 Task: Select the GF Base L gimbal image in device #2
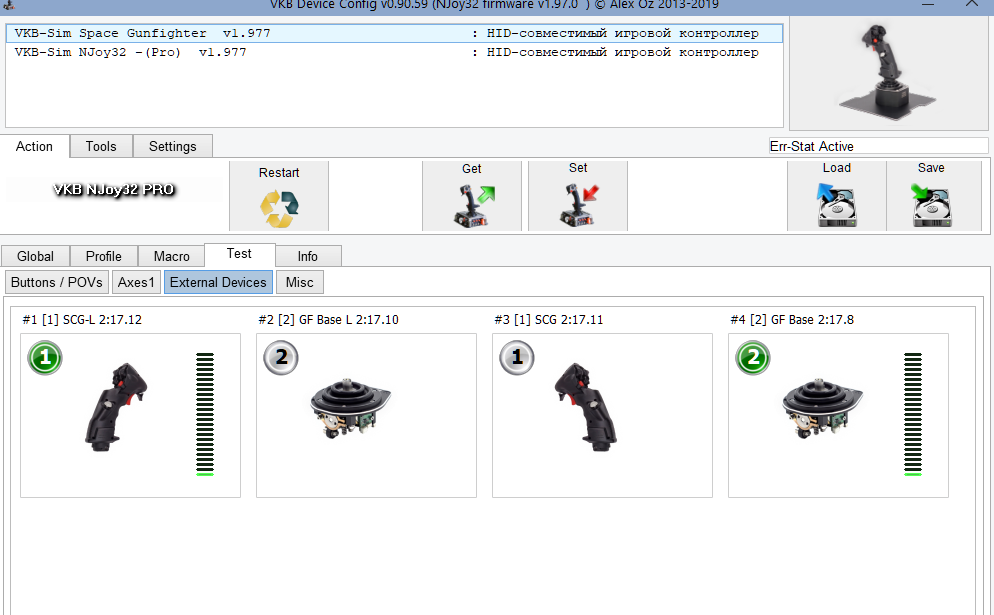coord(351,409)
